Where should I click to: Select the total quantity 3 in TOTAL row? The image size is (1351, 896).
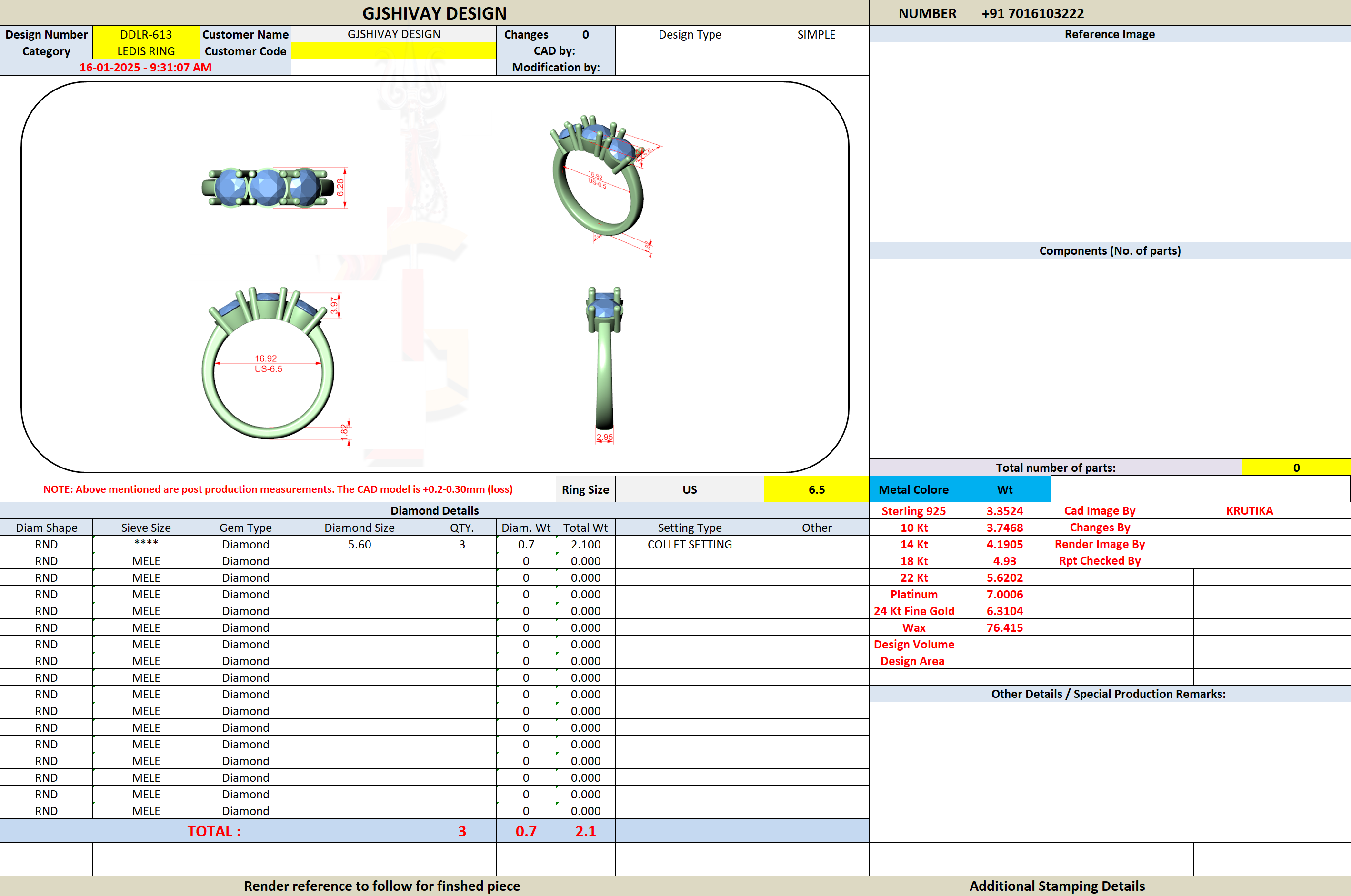pos(462,831)
